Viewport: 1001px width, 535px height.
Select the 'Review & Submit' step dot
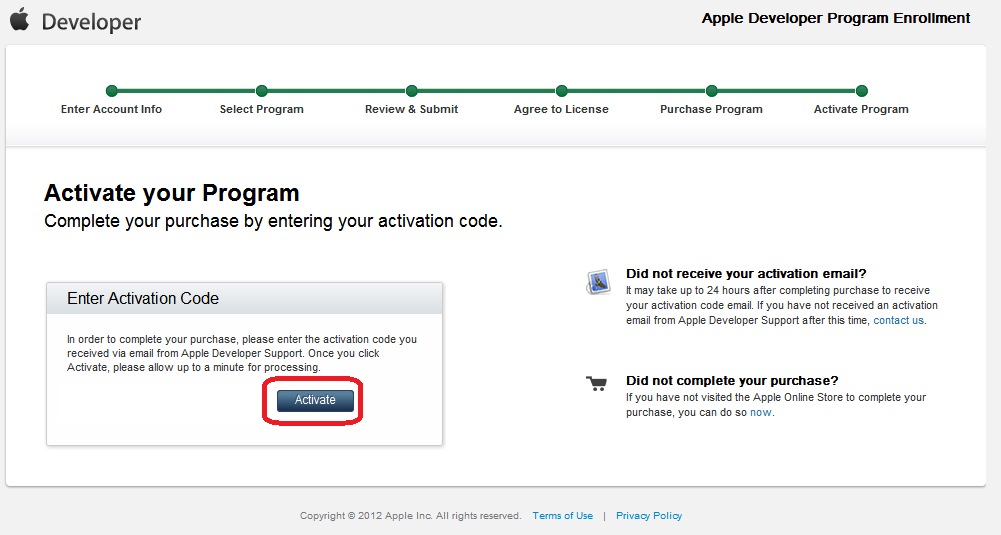(x=412, y=91)
